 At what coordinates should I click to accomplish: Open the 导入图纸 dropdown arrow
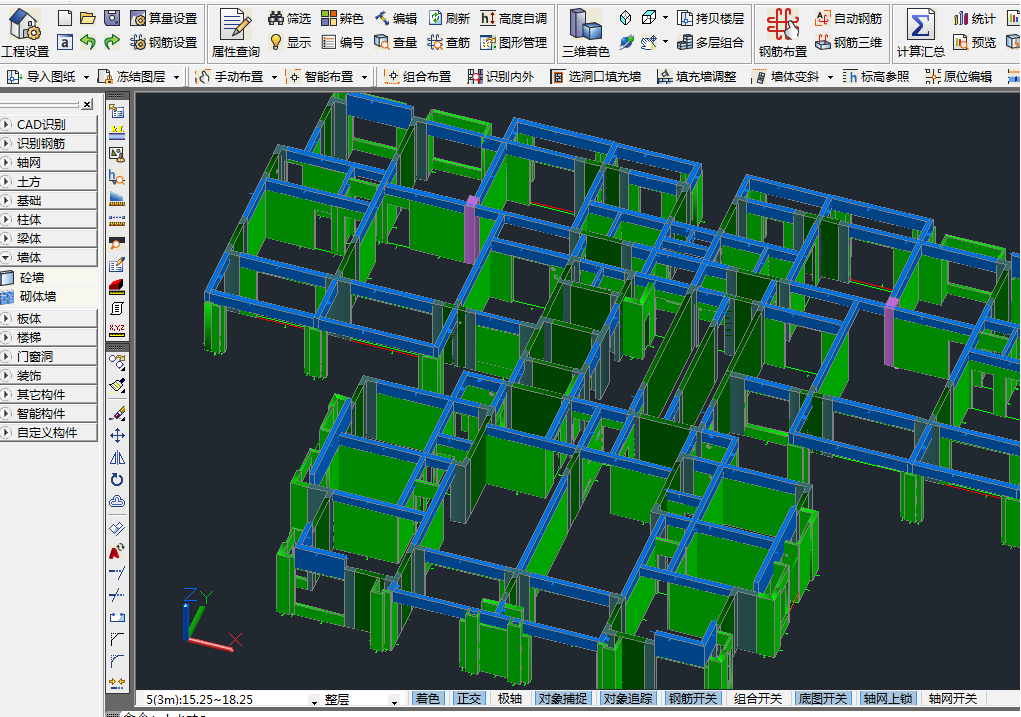tap(86, 77)
